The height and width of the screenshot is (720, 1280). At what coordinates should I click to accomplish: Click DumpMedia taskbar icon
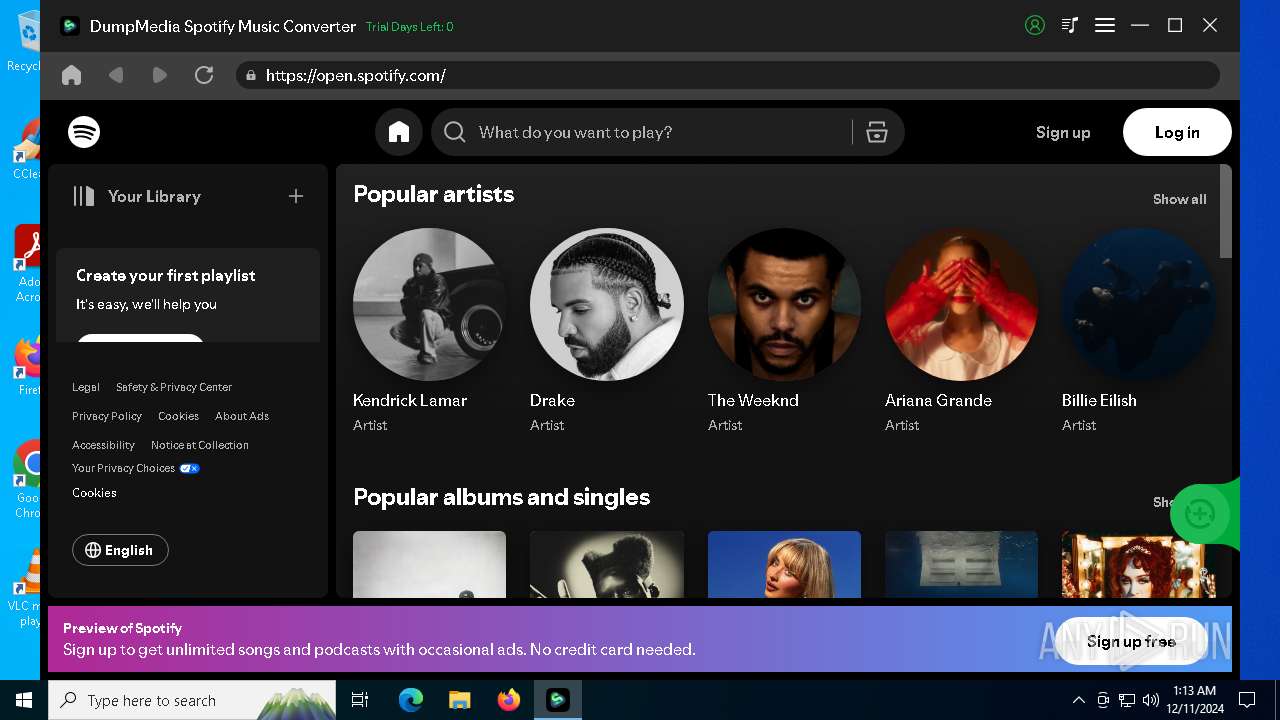tap(557, 700)
